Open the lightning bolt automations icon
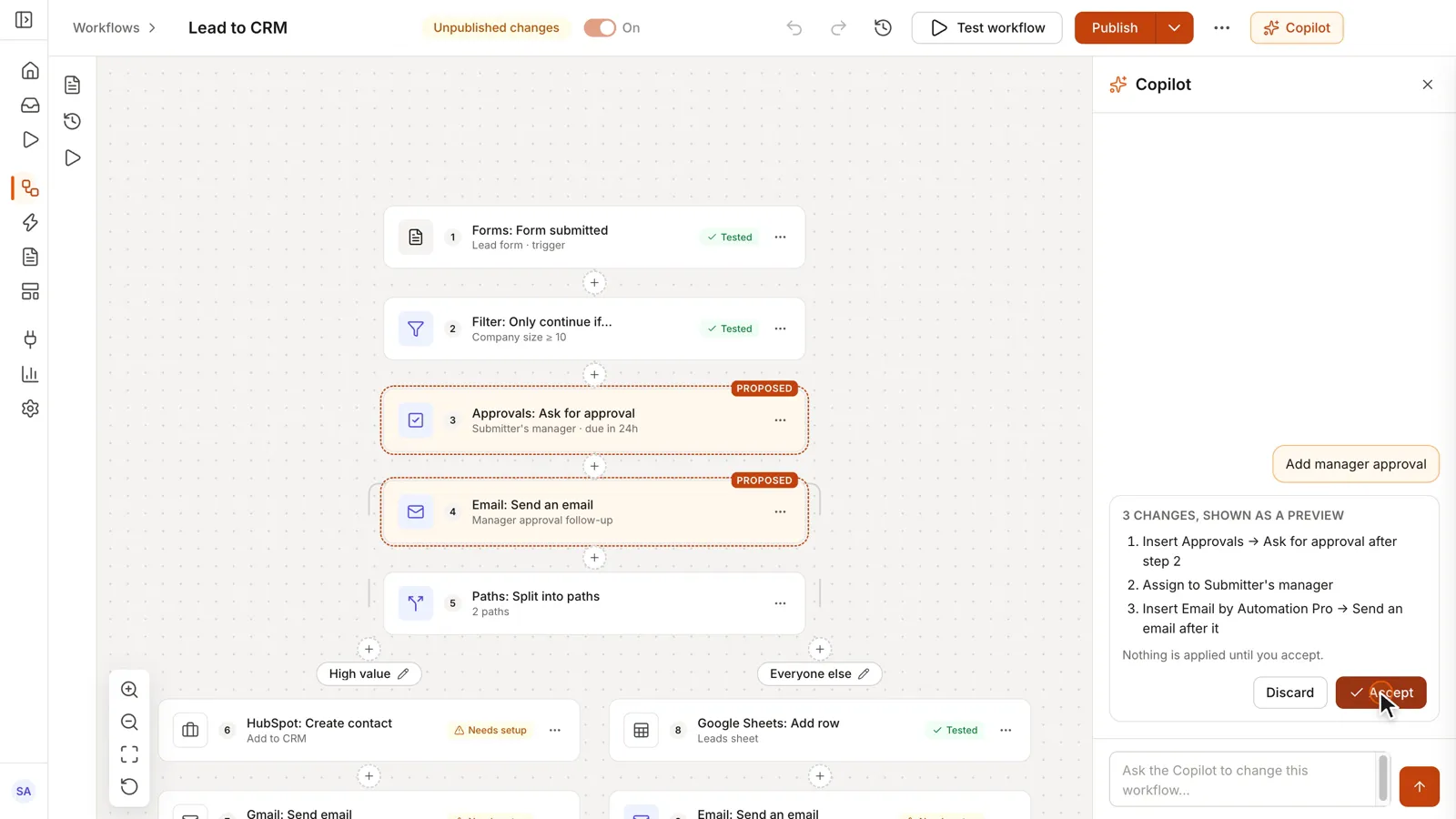Viewport: 1456px width, 819px height. pos(30,223)
